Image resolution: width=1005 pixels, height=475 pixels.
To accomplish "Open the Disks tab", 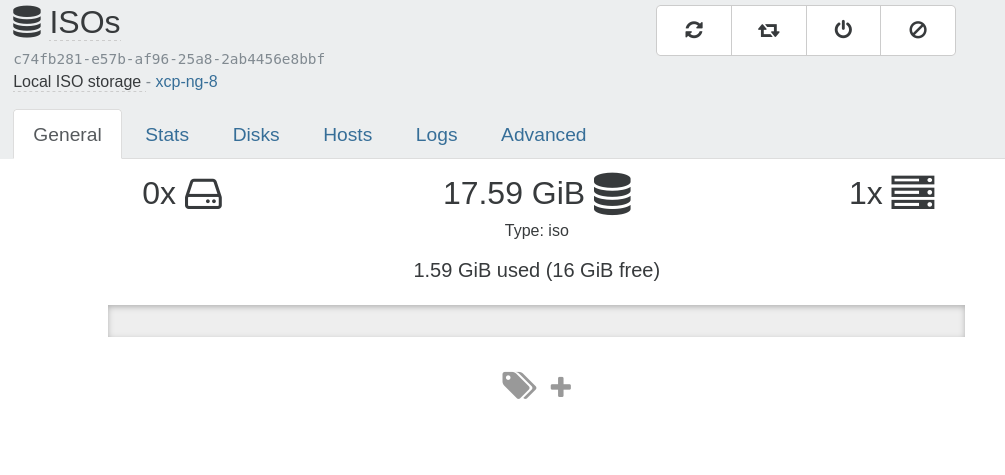I will click(x=256, y=135).
